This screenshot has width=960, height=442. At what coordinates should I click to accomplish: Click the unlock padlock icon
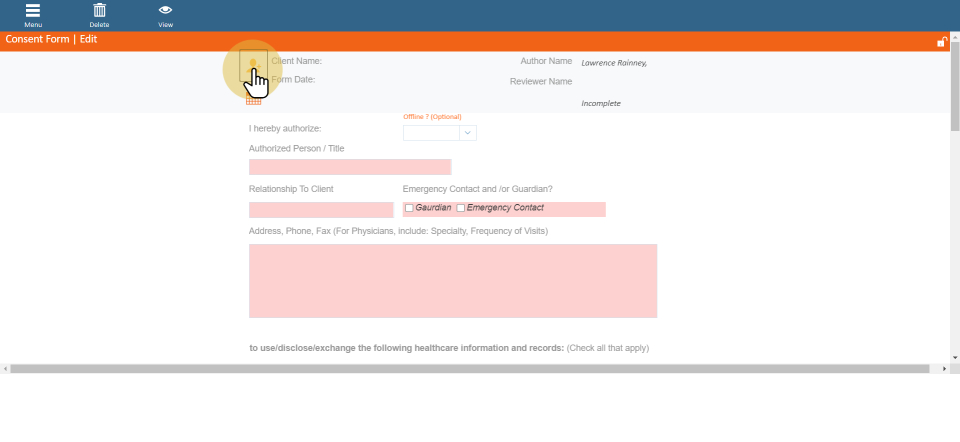tap(941, 42)
